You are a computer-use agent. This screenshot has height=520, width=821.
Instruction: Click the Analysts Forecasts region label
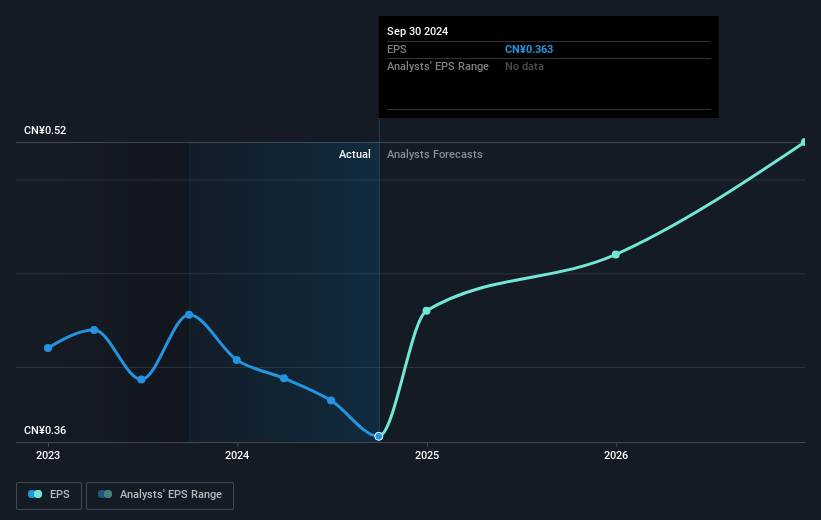tap(435, 154)
